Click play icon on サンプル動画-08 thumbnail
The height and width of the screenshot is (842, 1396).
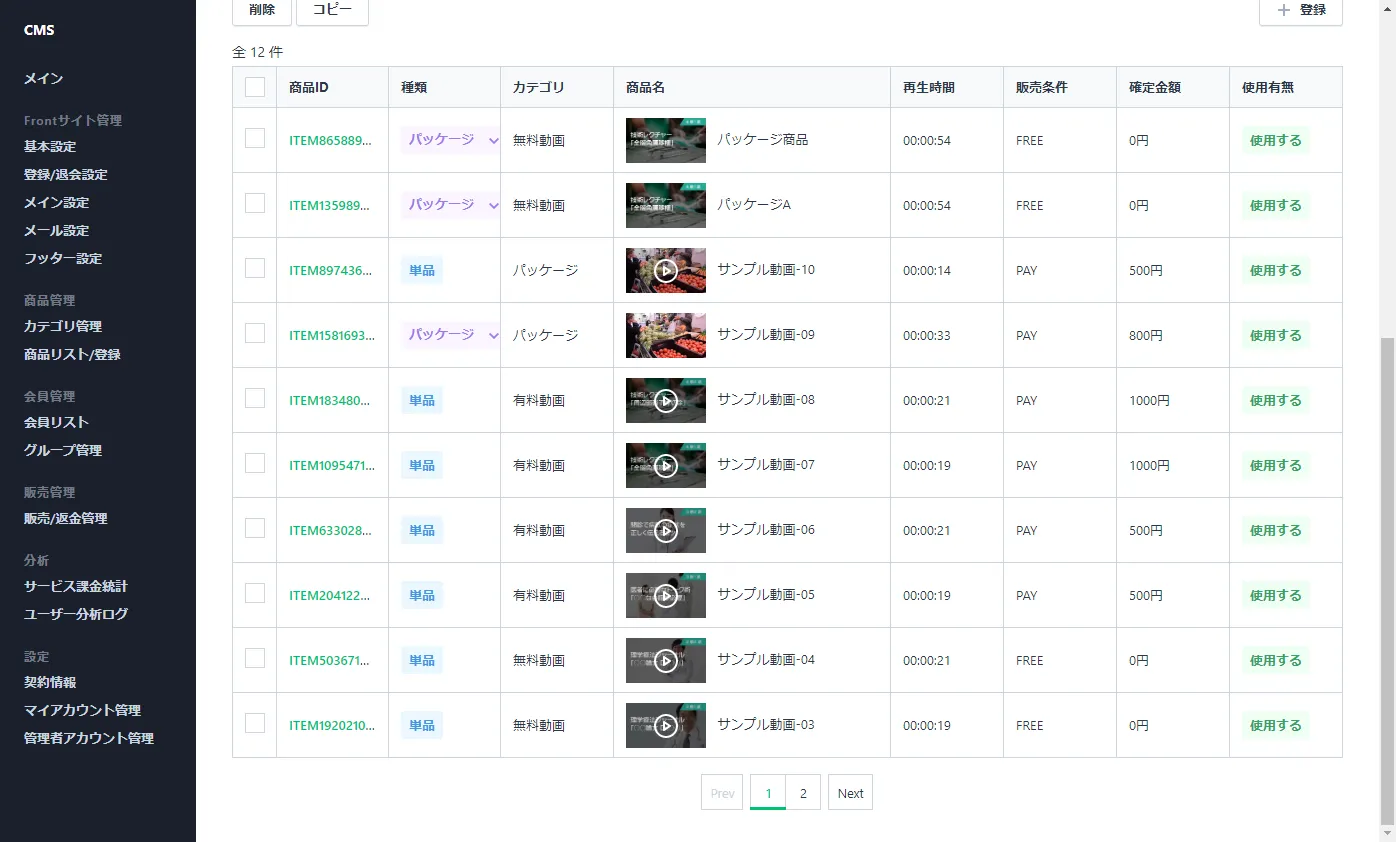click(666, 400)
